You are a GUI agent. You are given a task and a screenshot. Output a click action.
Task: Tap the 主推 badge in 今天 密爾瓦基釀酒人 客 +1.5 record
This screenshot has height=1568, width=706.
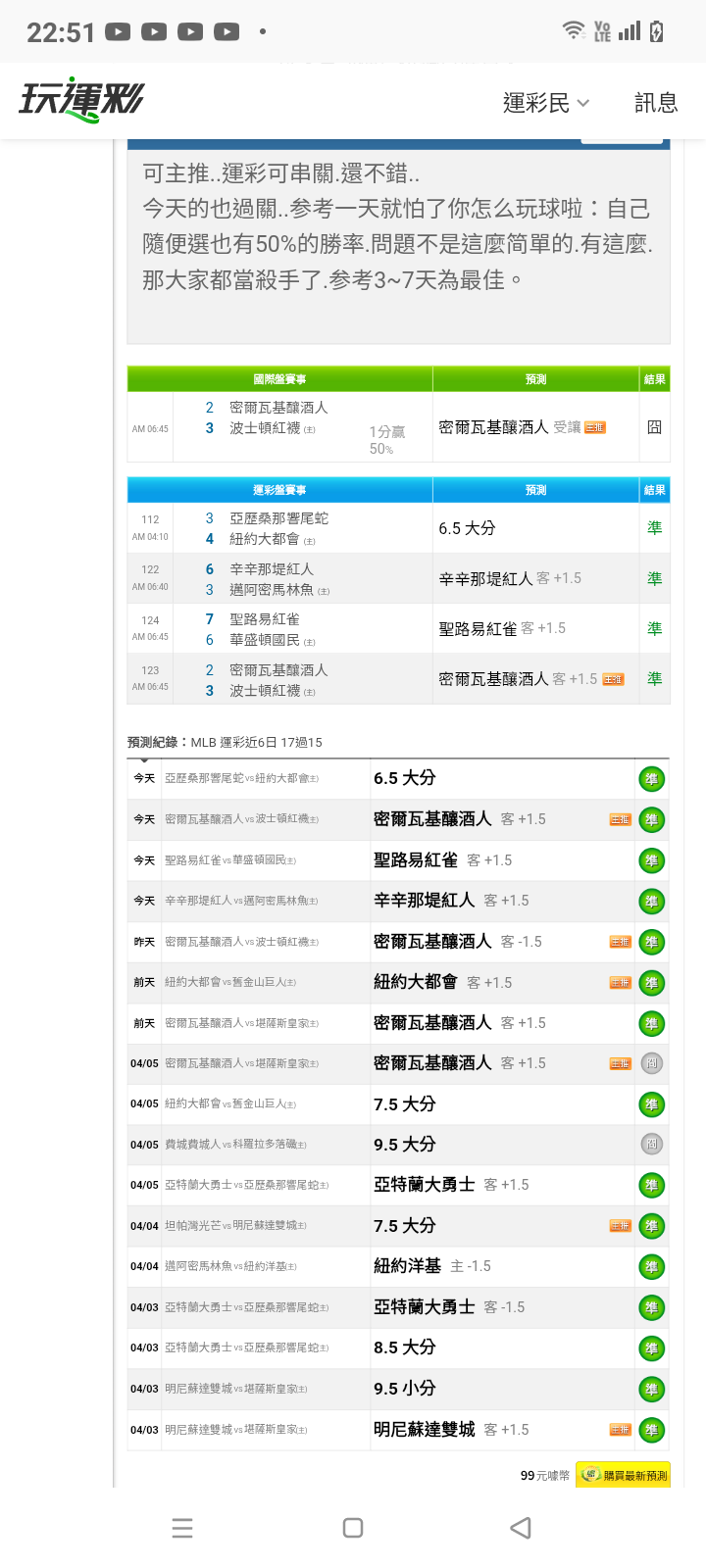point(621,819)
